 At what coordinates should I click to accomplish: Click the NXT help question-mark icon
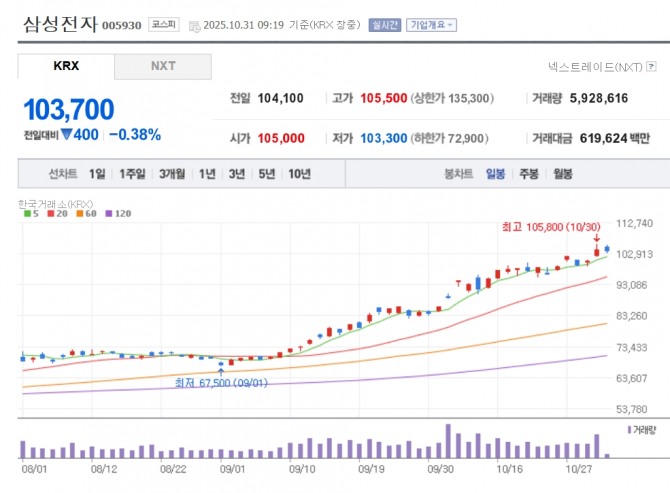click(650, 68)
